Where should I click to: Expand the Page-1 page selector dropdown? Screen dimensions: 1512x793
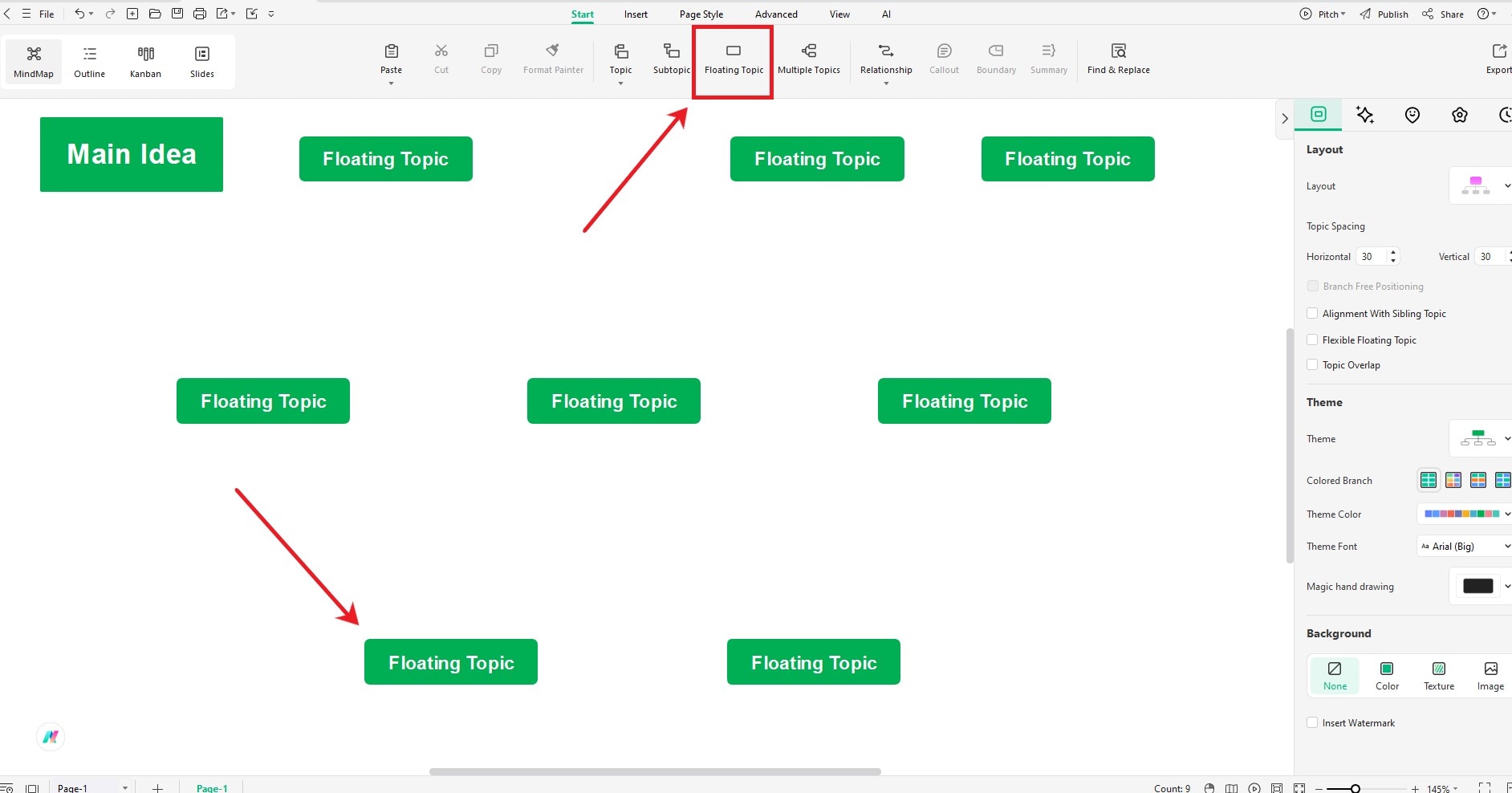pyautogui.click(x=124, y=787)
